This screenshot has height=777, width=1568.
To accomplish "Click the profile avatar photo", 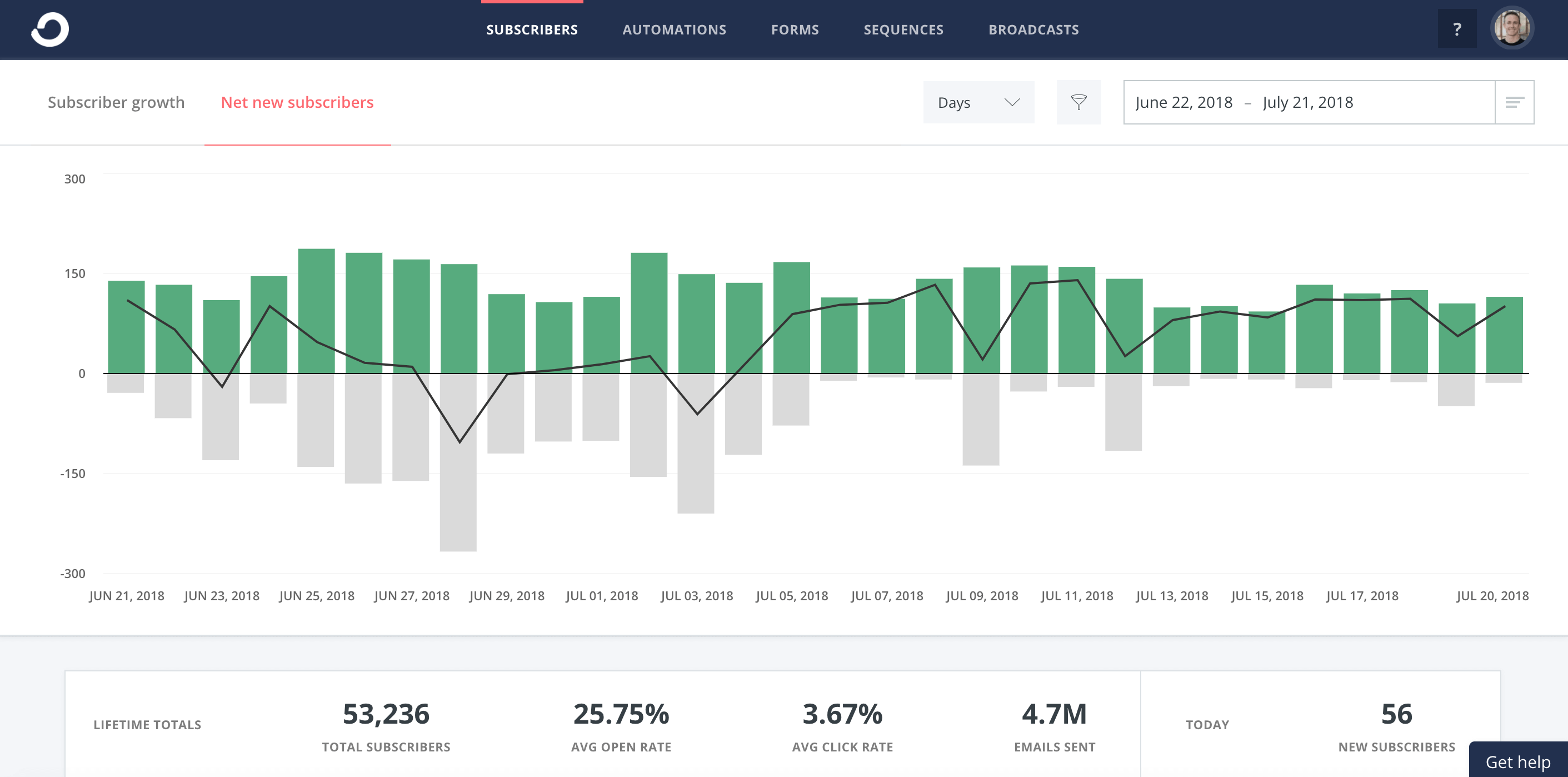I will pyautogui.click(x=1512, y=27).
